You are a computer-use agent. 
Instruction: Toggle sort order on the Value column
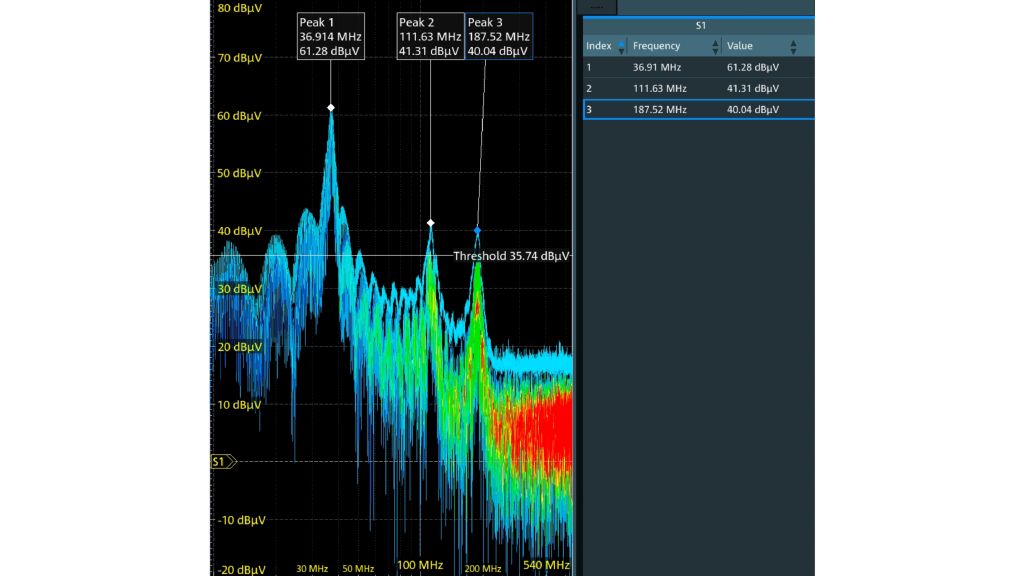(793, 47)
